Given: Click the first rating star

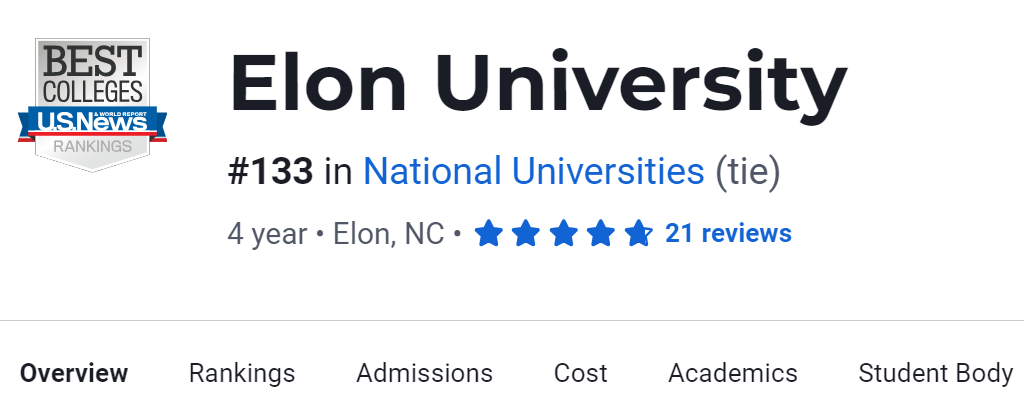Looking at the screenshot, I should point(488,234).
